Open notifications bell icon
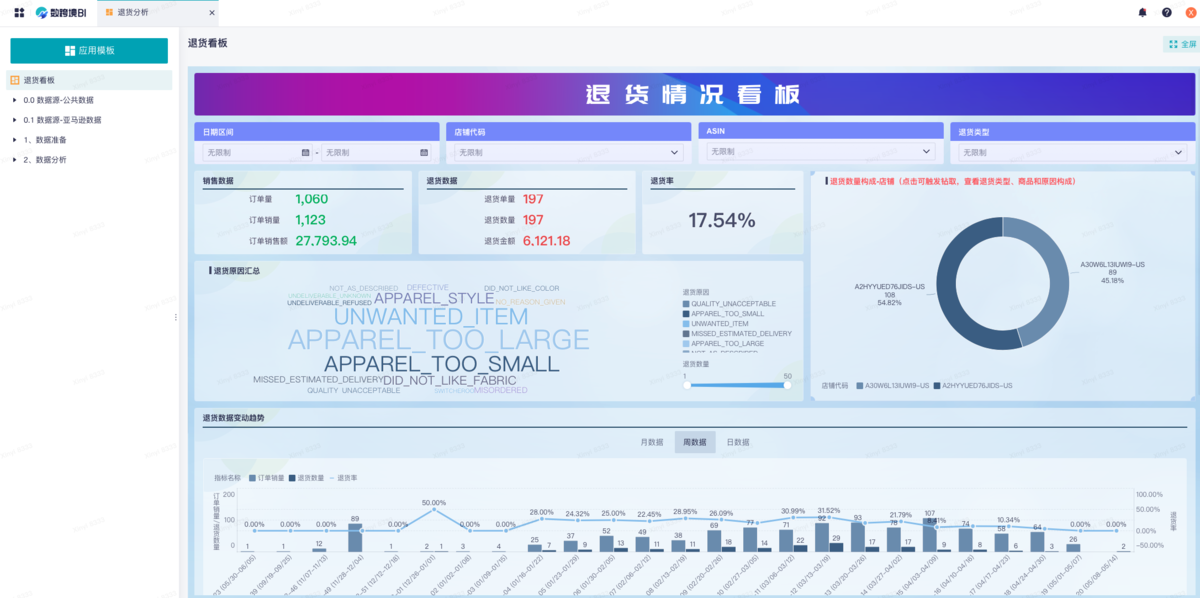The width and height of the screenshot is (1200, 598). (1143, 13)
